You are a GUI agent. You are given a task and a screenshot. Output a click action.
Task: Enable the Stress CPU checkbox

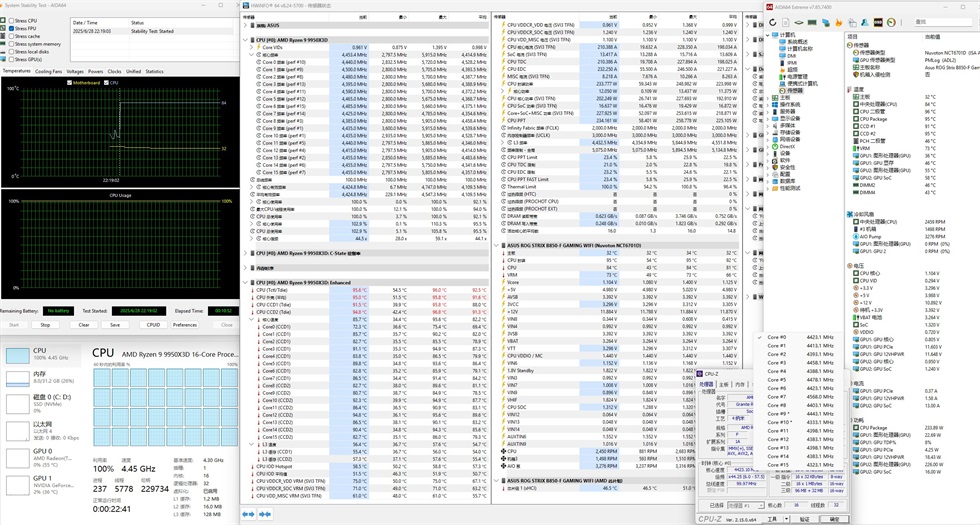tap(12, 21)
